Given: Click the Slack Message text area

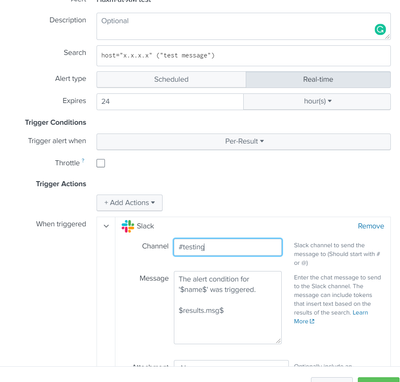Looking at the screenshot, I should click(228, 307).
